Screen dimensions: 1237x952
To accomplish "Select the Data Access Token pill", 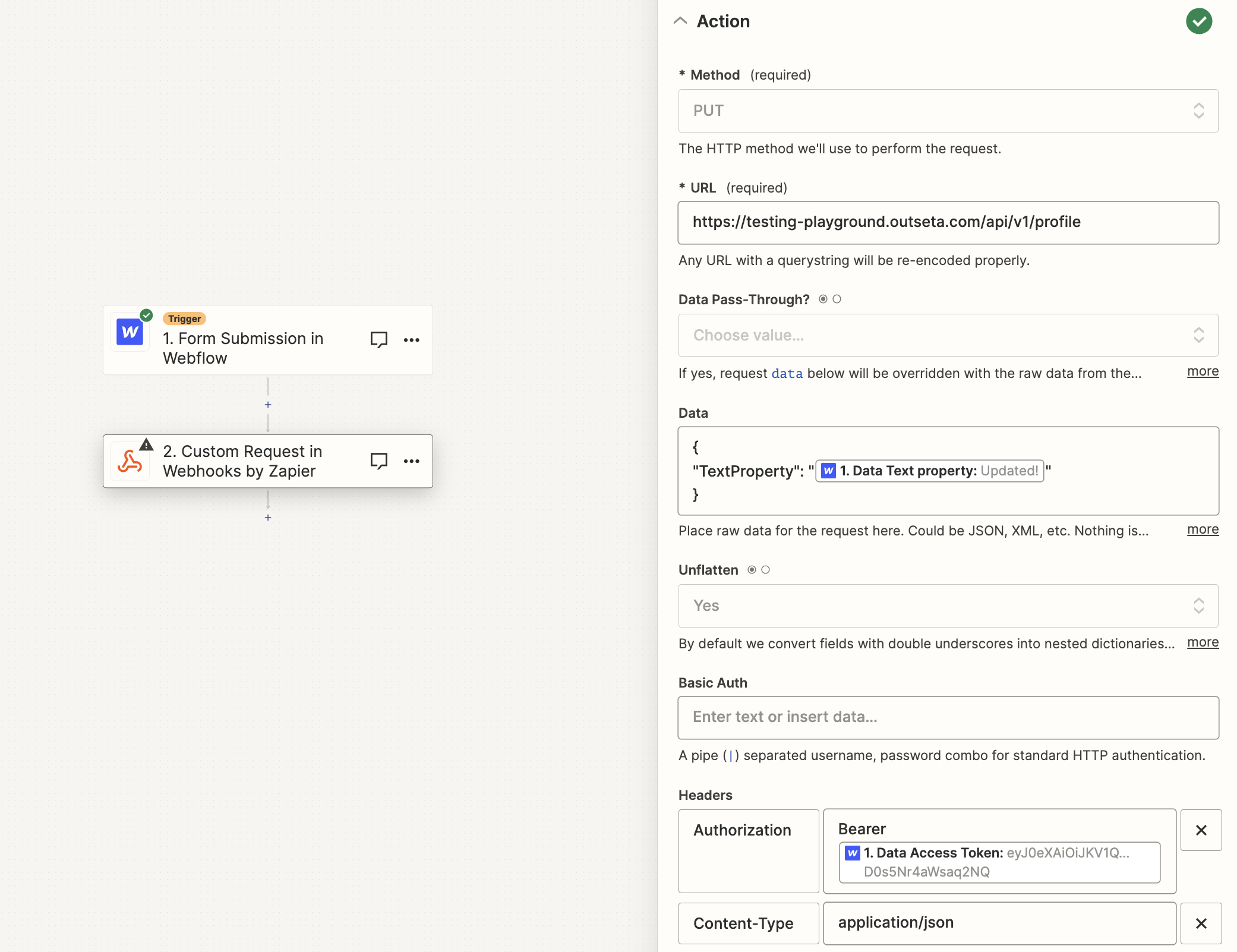I will click(999, 862).
